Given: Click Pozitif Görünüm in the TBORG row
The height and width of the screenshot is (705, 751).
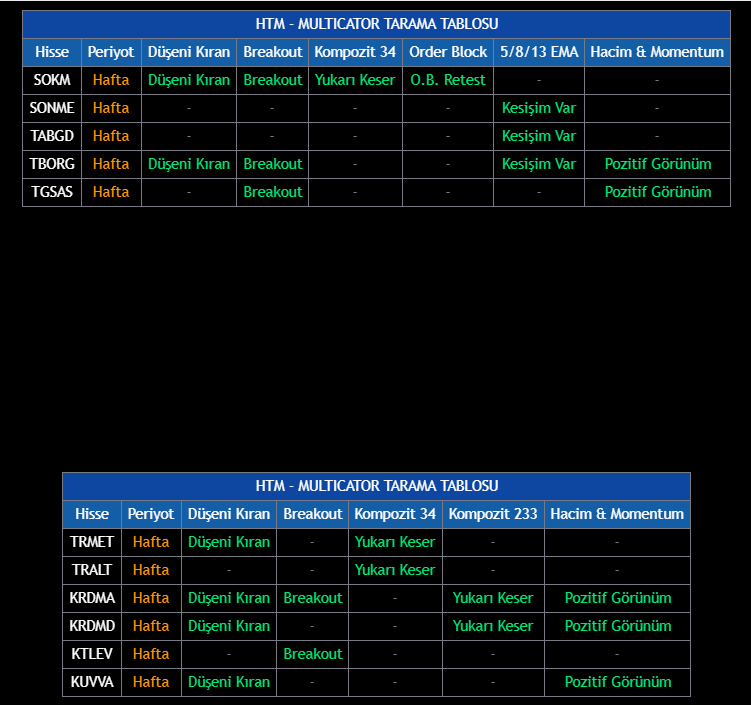Looking at the screenshot, I should coord(658,164).
